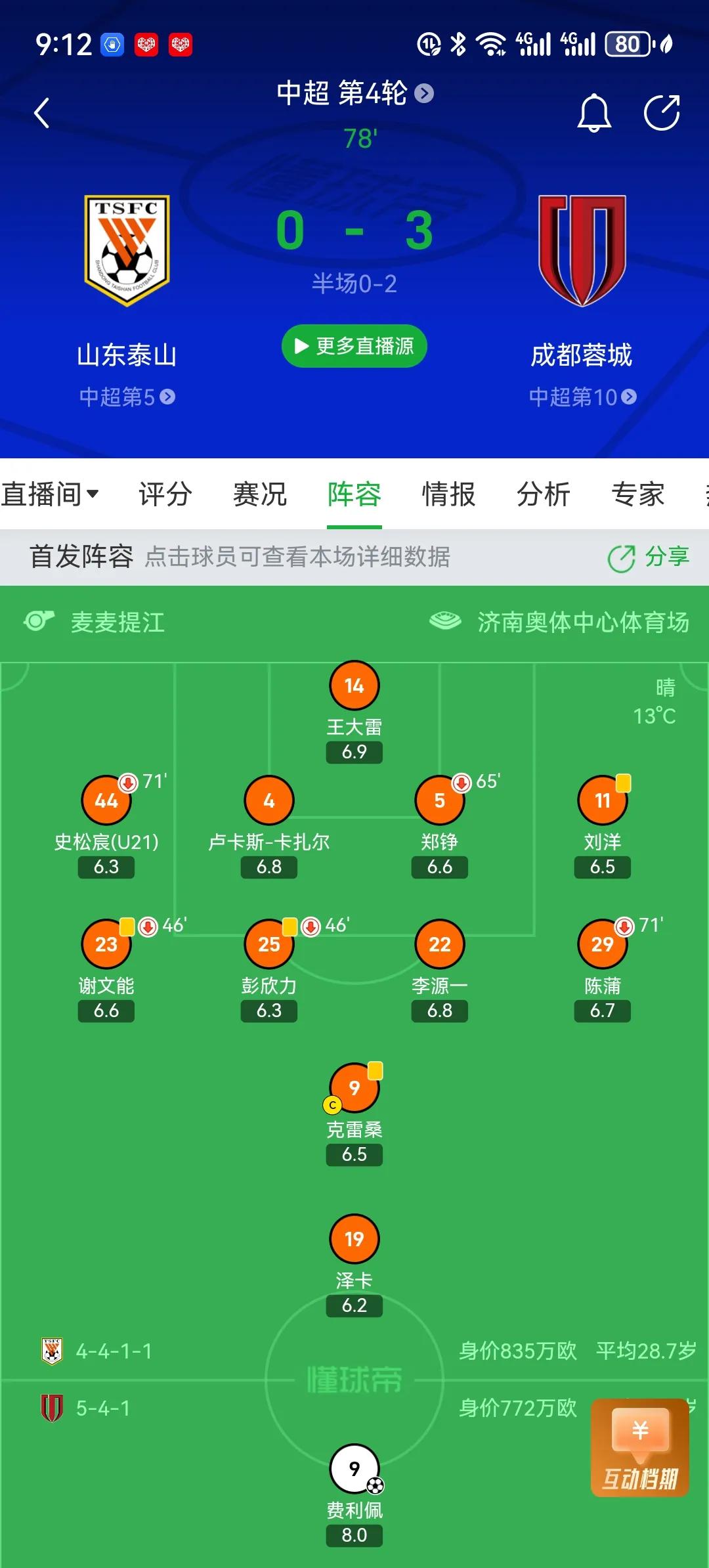The width and height of the screenshot is (709, 1568).
Task: Switch to the 评分 tab
Action: 165,494
